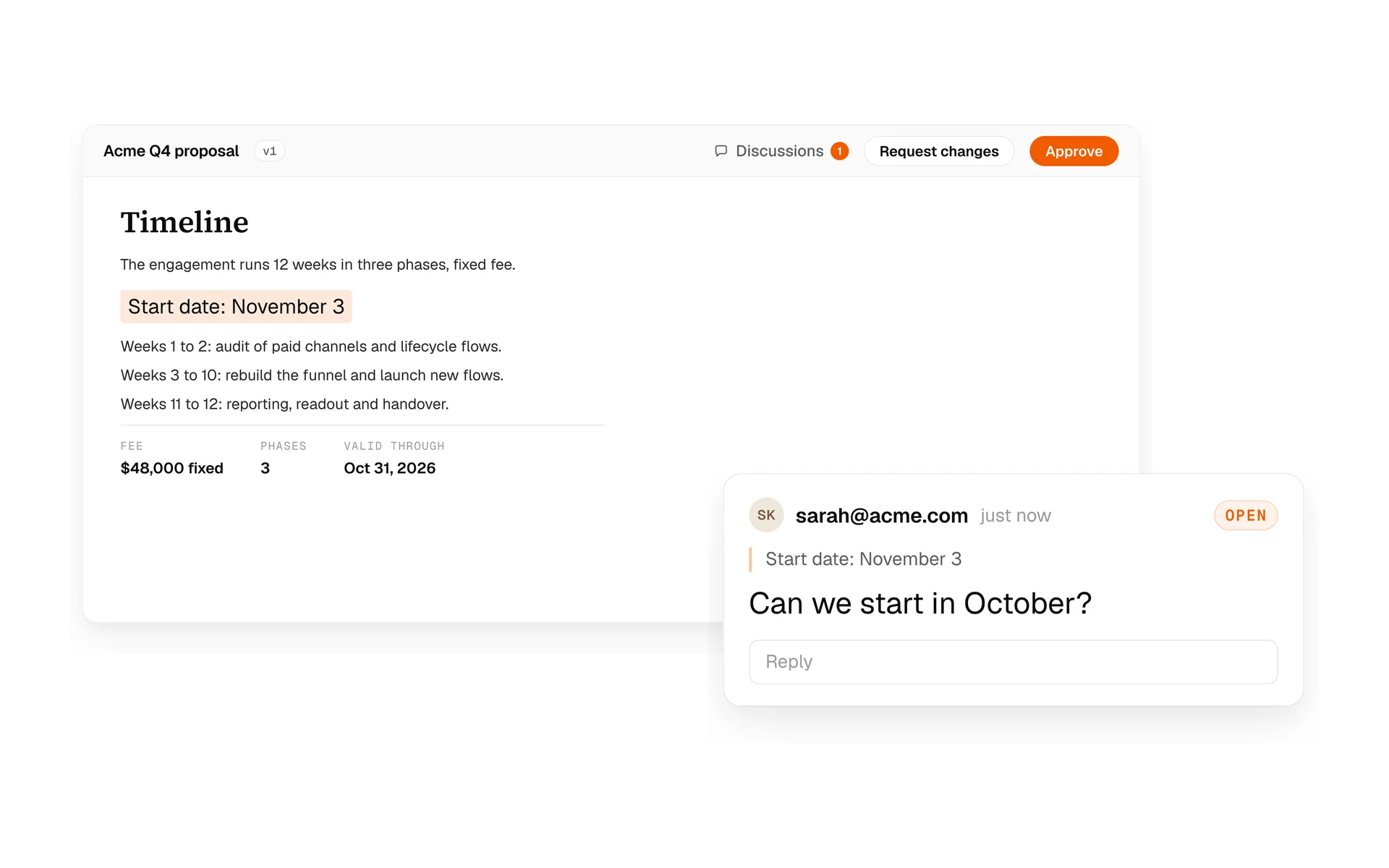Click the phases value 3
Viewport: 1389px width, 868px height.
click(x=265, y=468)
